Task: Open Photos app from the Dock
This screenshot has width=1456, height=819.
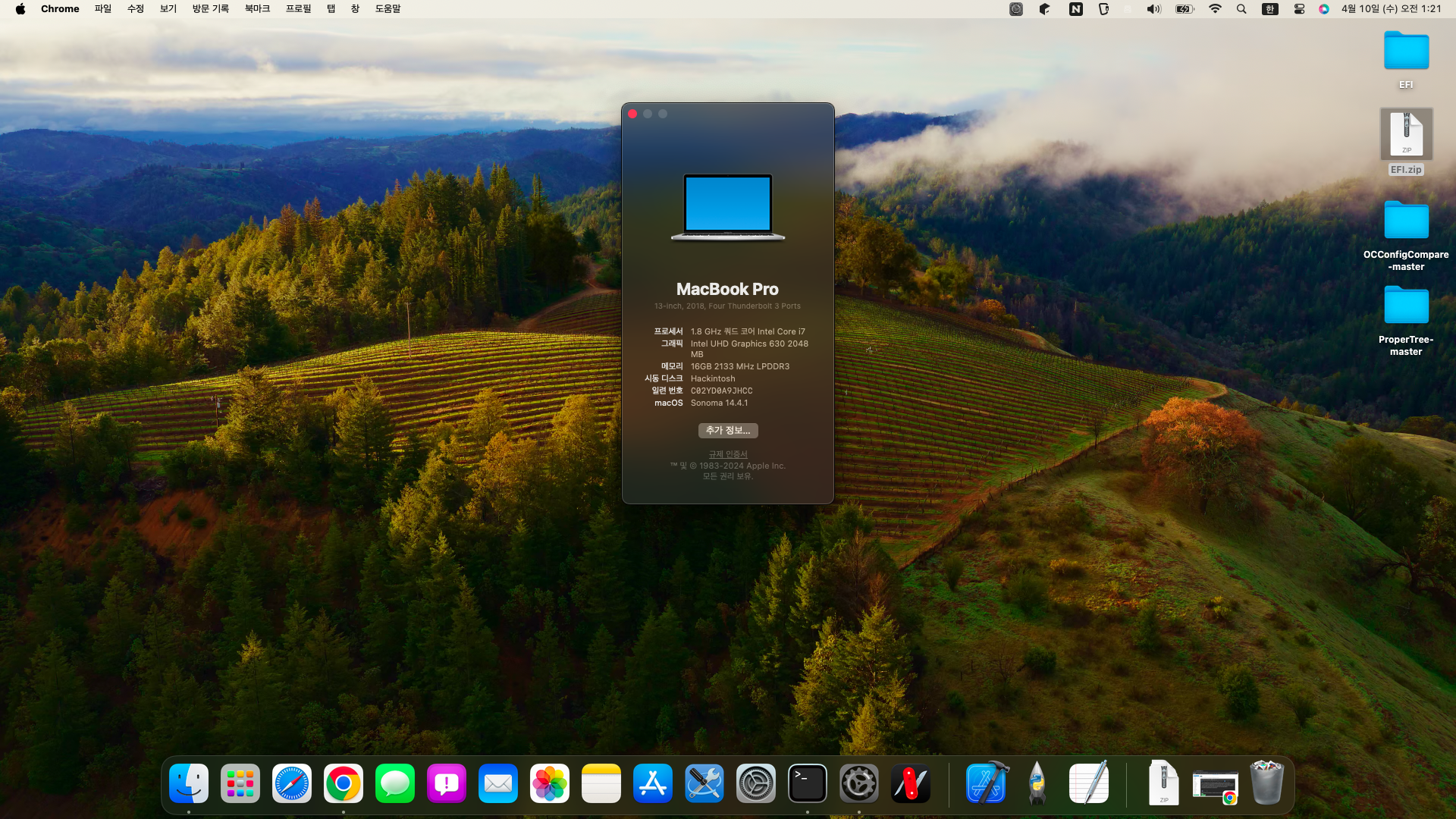Action: (x=550, y=783)
